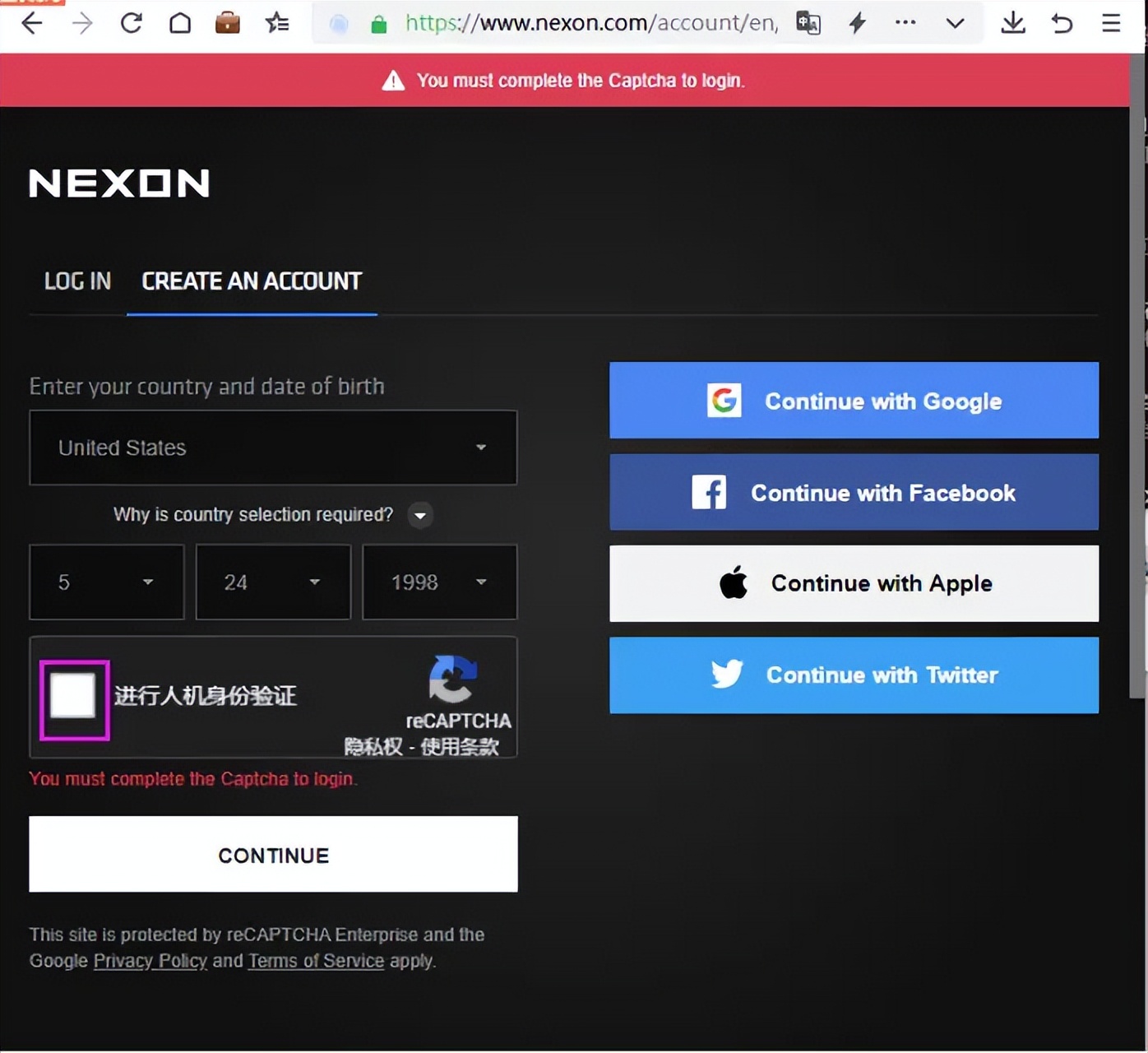Open the three-dot more options icon
1148x1053 pixels.
pos(905,22)
